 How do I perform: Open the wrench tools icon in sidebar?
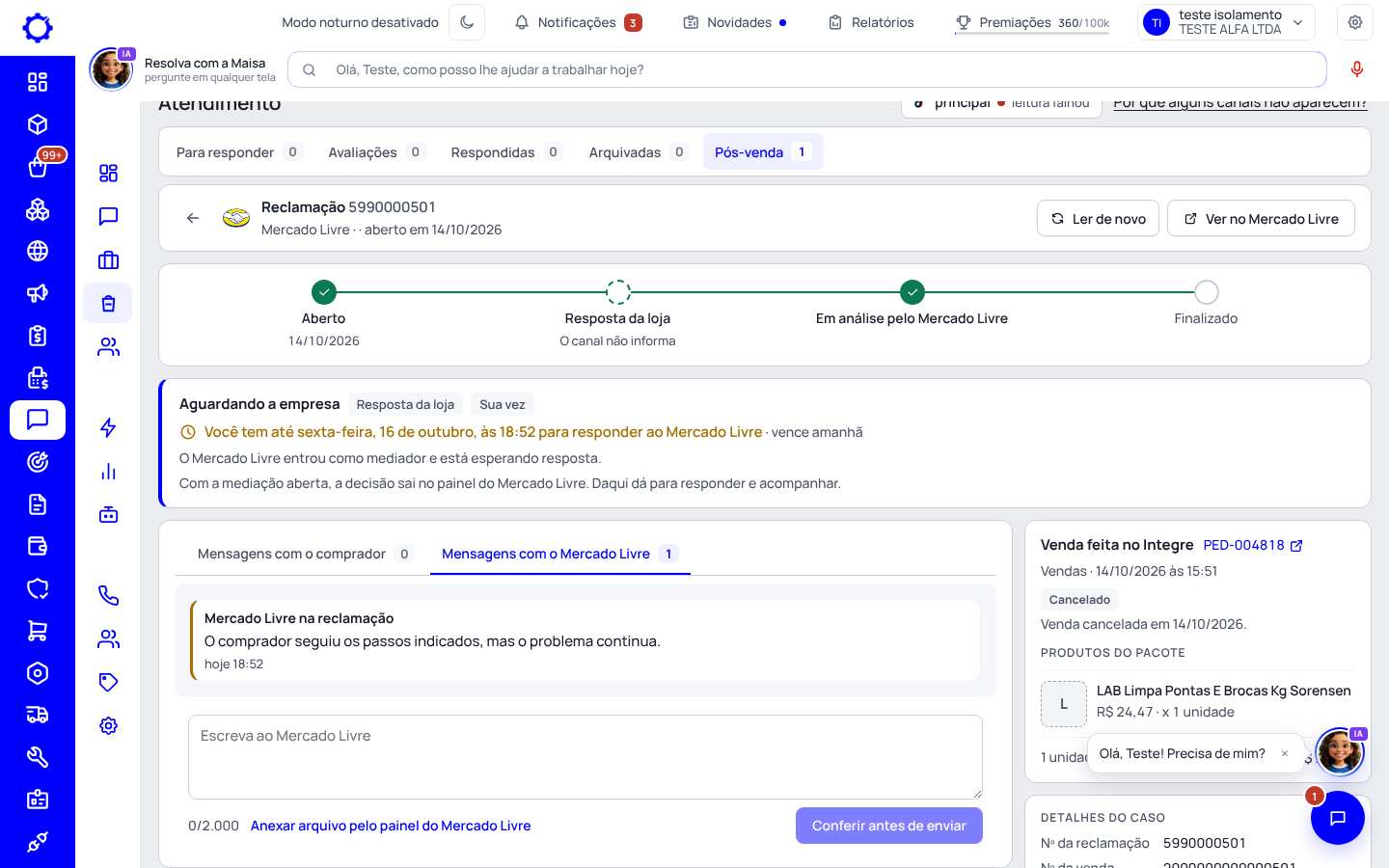click(38, 757)
